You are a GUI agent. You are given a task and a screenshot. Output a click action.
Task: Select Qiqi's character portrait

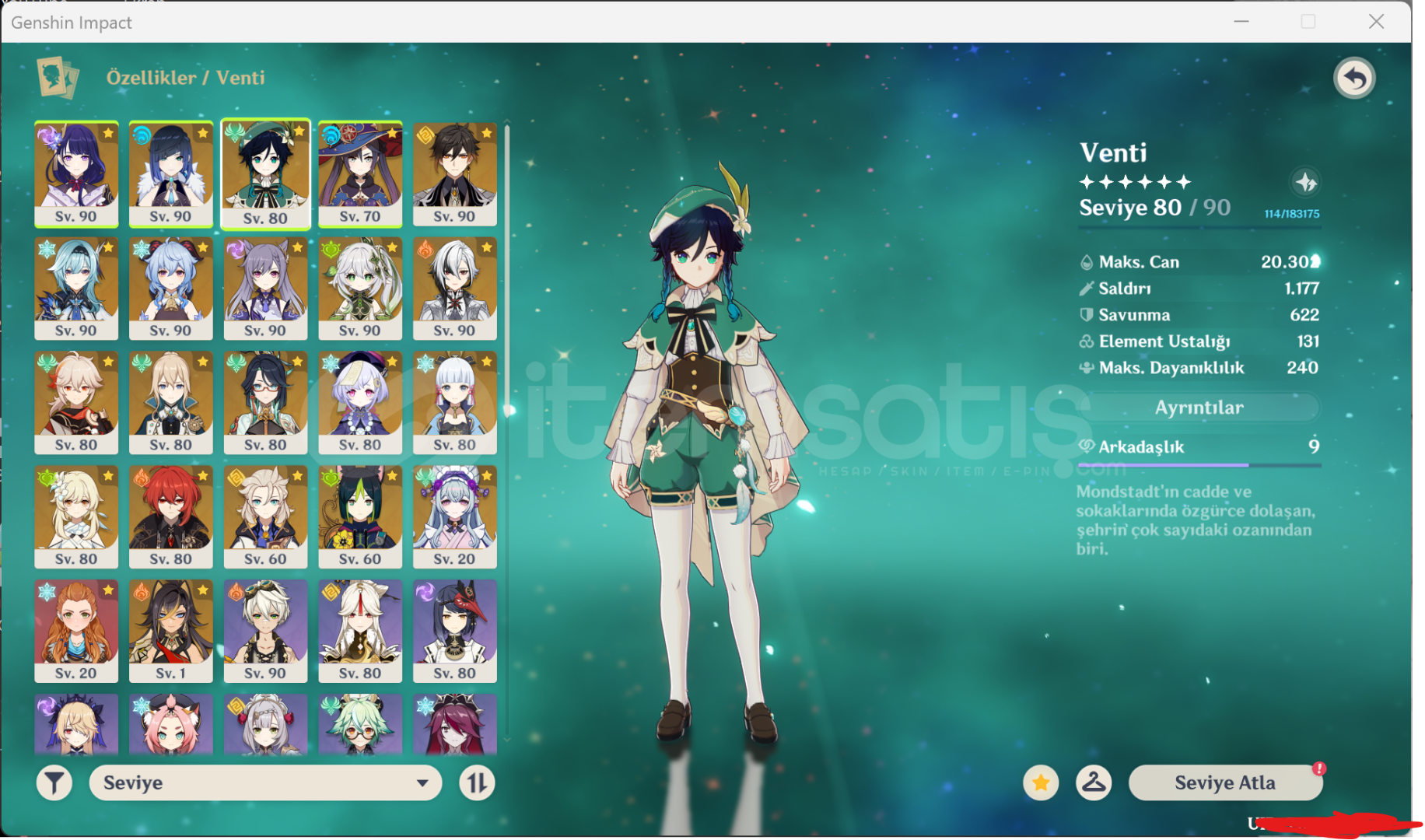pos(360,403)
